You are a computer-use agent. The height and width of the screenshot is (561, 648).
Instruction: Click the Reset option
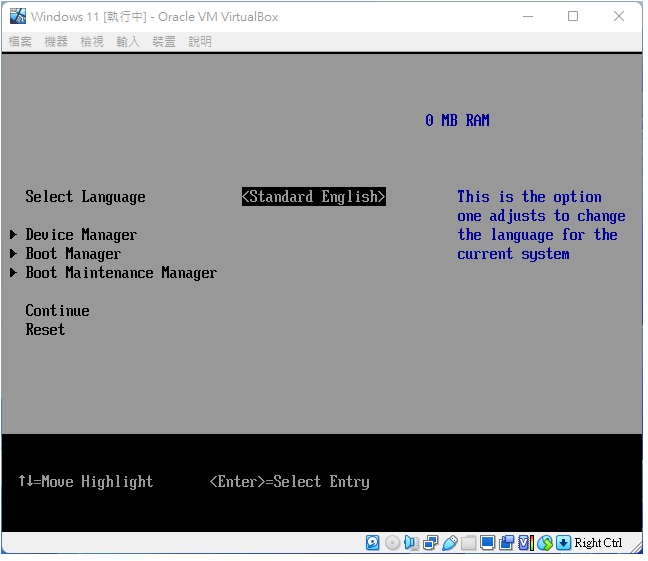45,332
